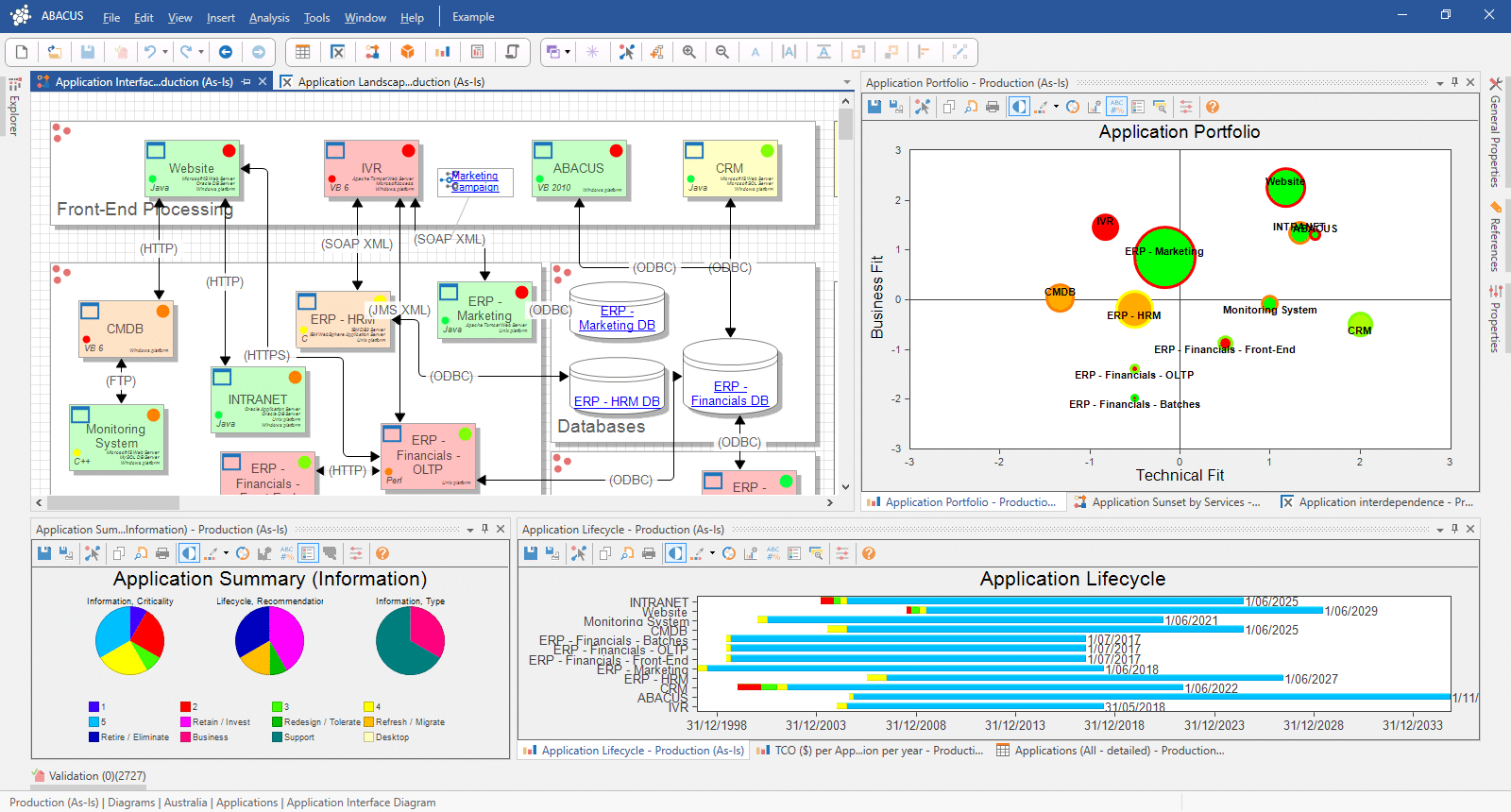This screenshot has width=1511, height=812.
Task: Open help in Application Lifecycle panel toolbar
Action: 869,553
